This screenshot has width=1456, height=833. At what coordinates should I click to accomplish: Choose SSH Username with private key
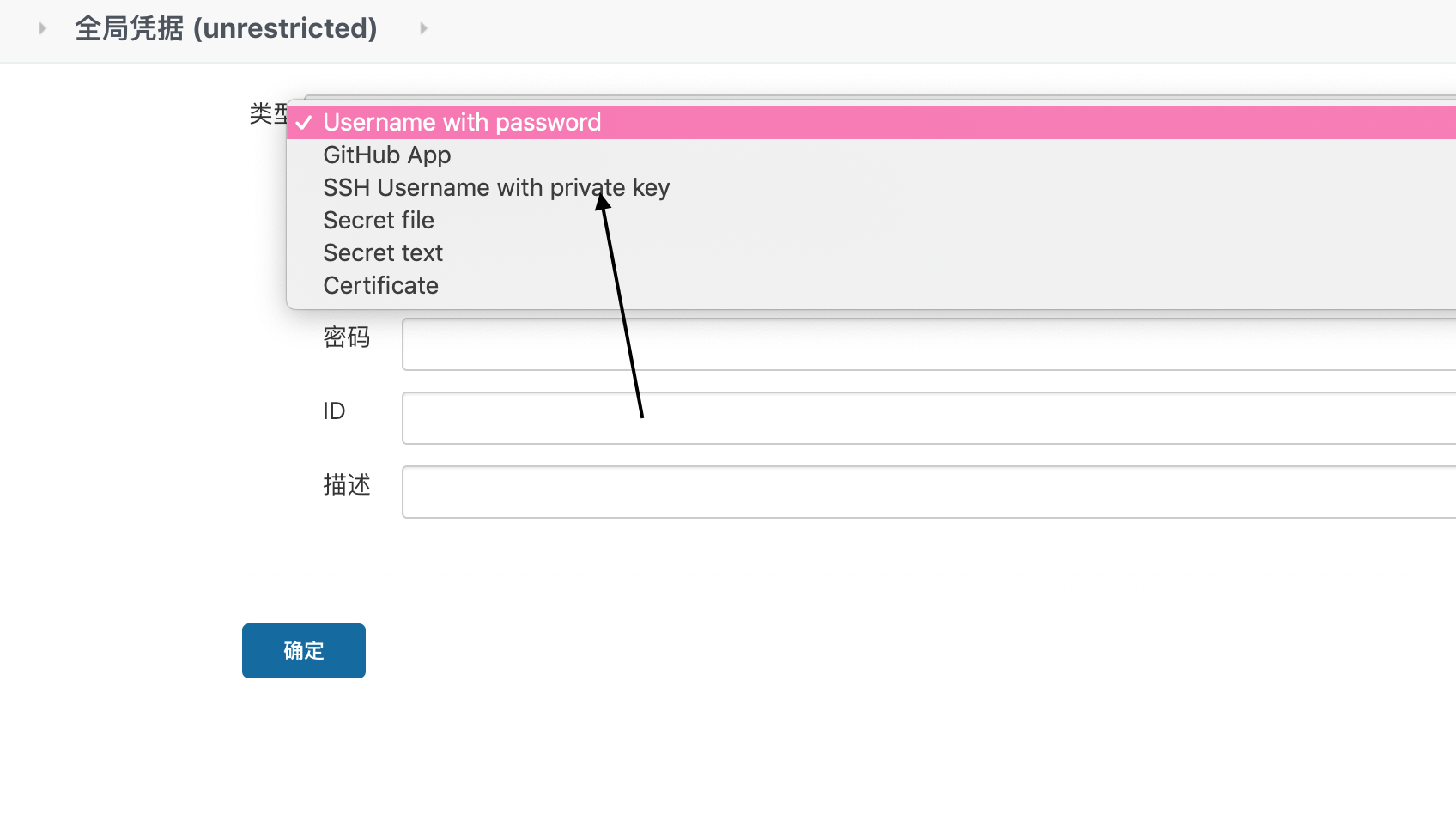[496, 187]
